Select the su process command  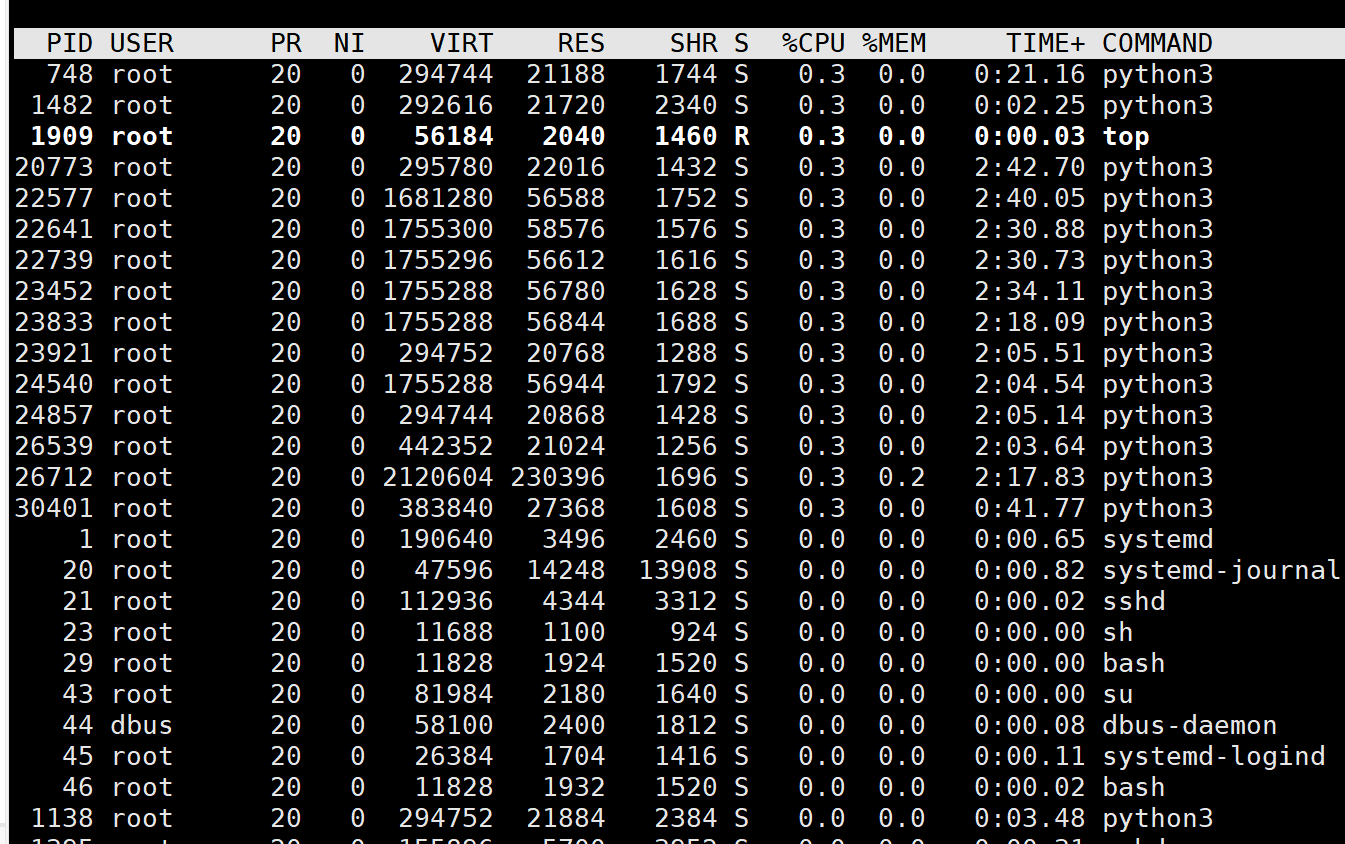[1118, 694]
